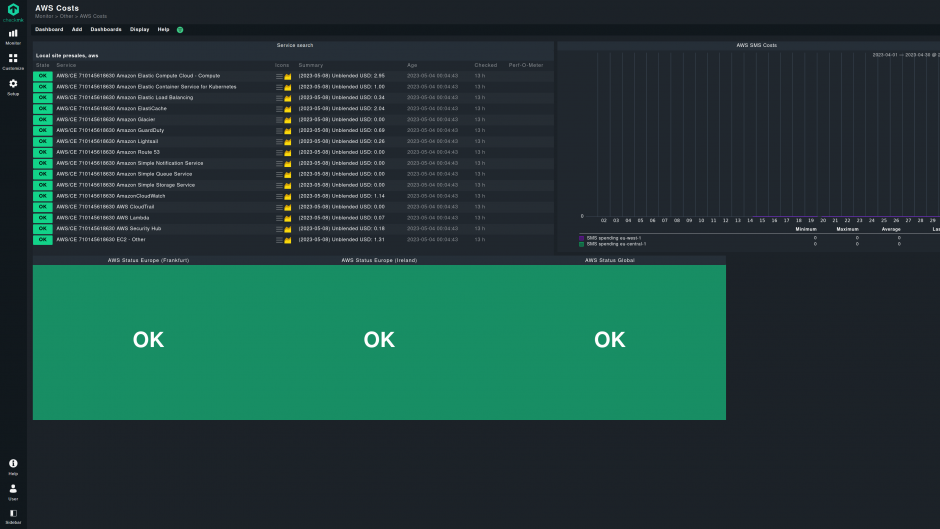Click yellow folder icon for Amazon Glacier row

(288, 120)
